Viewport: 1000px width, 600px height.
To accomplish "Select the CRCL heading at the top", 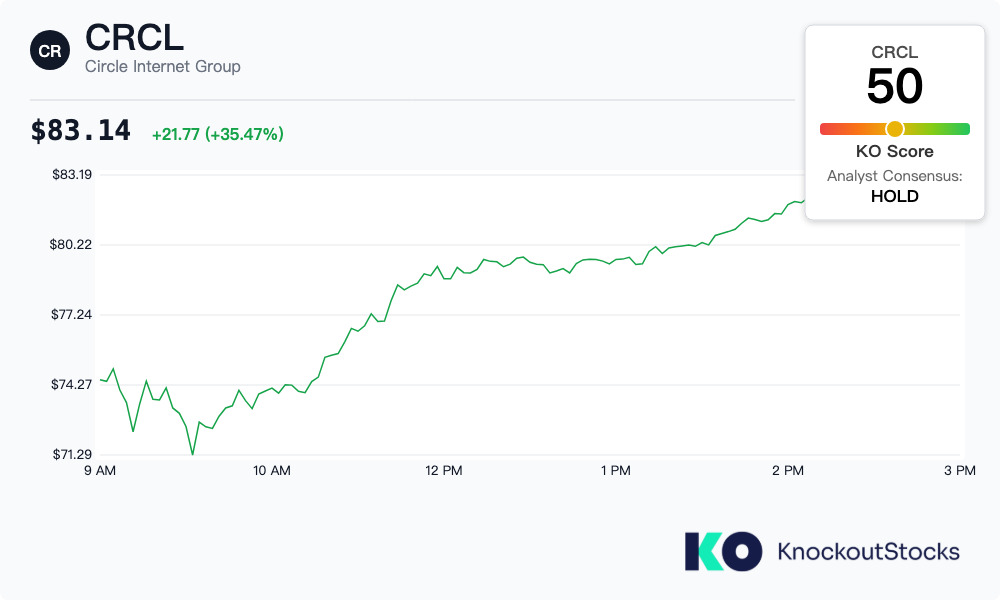I will pyautogui.click(x=133, y=40).
